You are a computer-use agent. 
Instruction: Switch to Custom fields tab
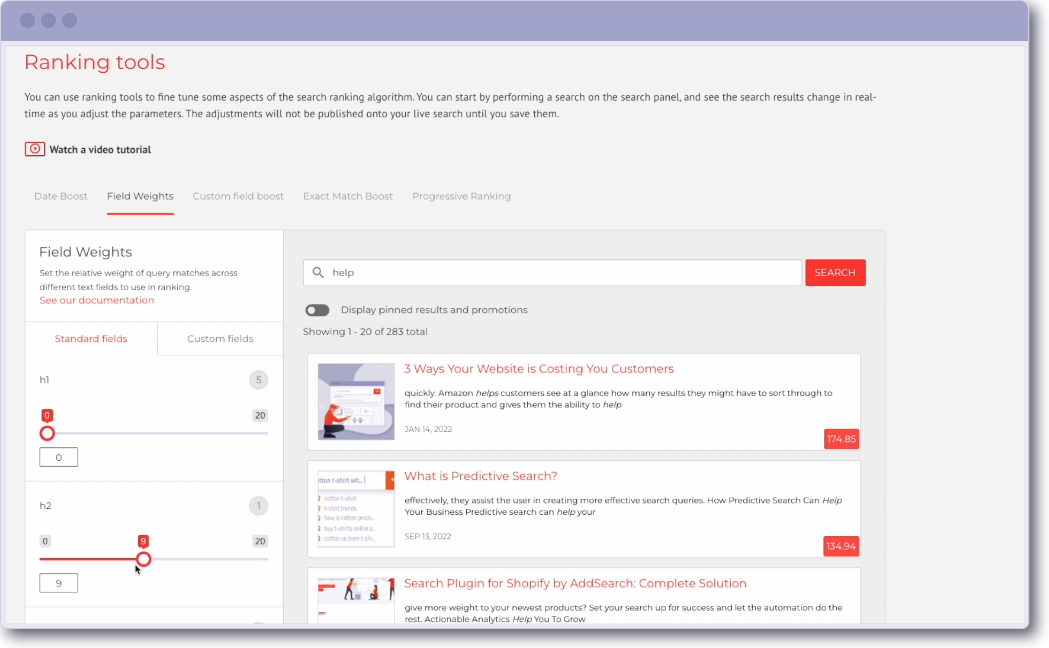220,338
